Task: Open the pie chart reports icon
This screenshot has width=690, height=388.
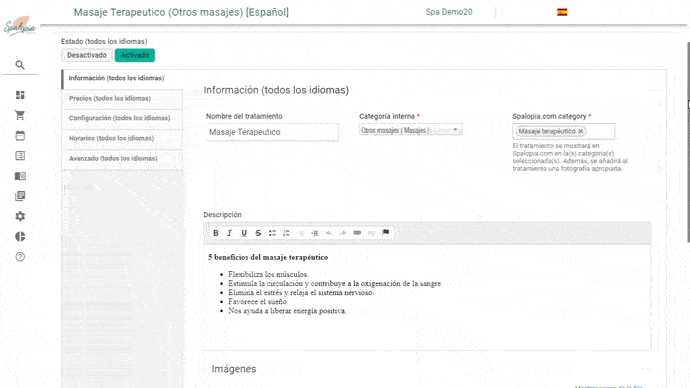Action: (x=20, y=237)
